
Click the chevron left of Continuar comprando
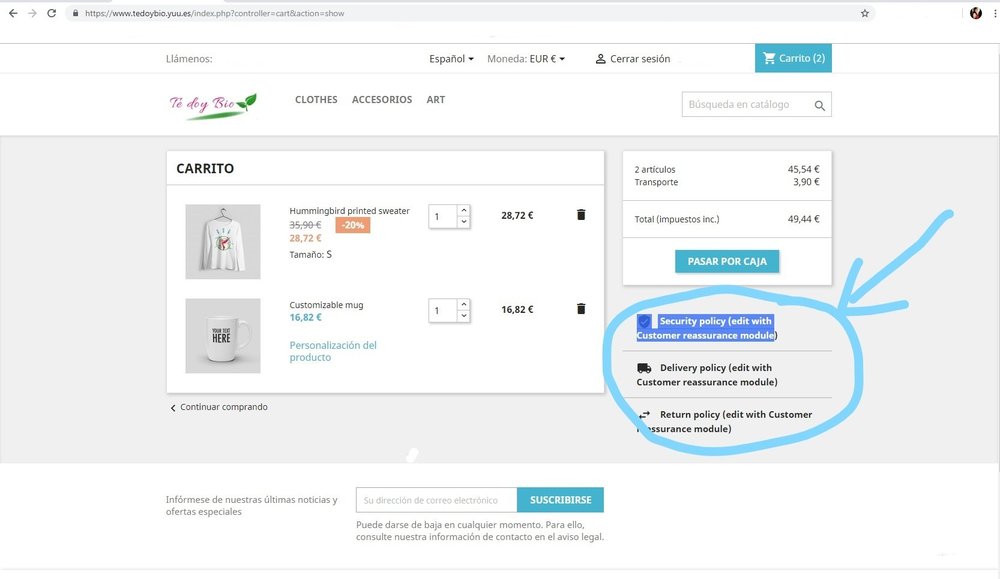coord(172,407)
